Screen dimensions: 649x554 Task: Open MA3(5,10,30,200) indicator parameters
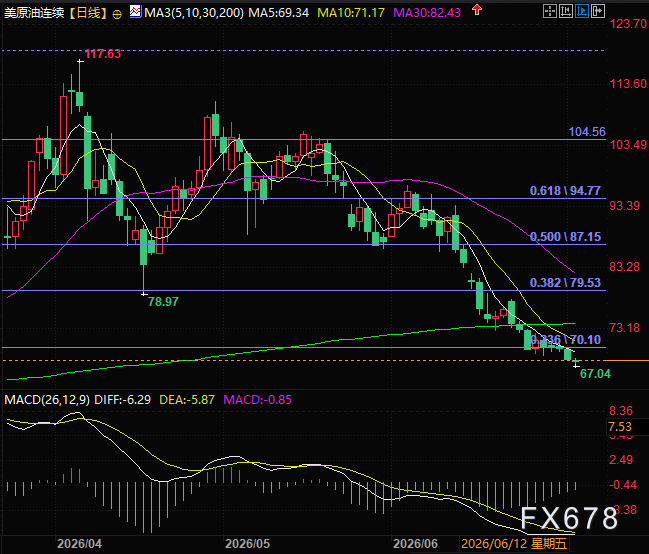(x=194, y=13)
